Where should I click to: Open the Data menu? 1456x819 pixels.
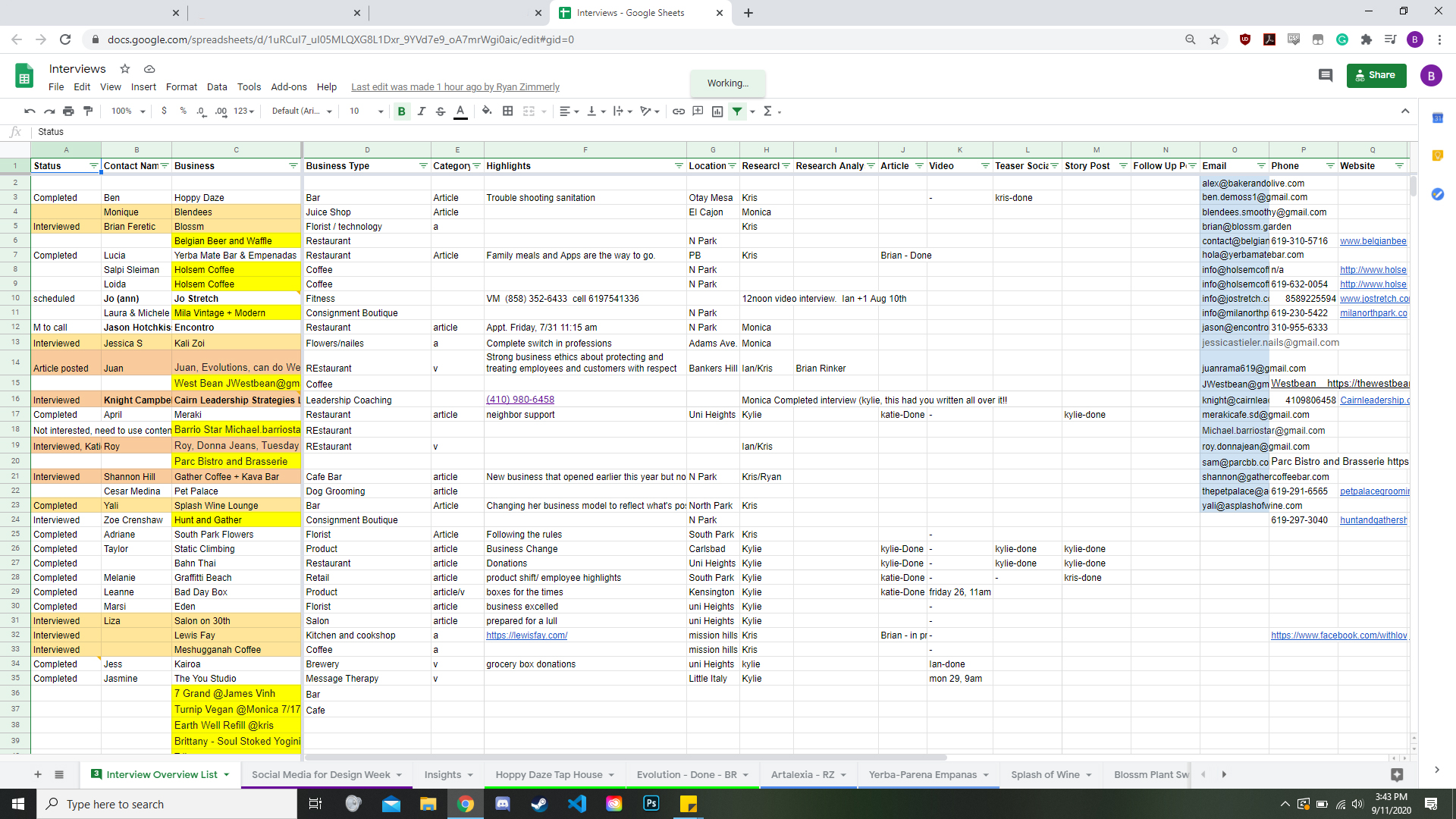[217, 87]
